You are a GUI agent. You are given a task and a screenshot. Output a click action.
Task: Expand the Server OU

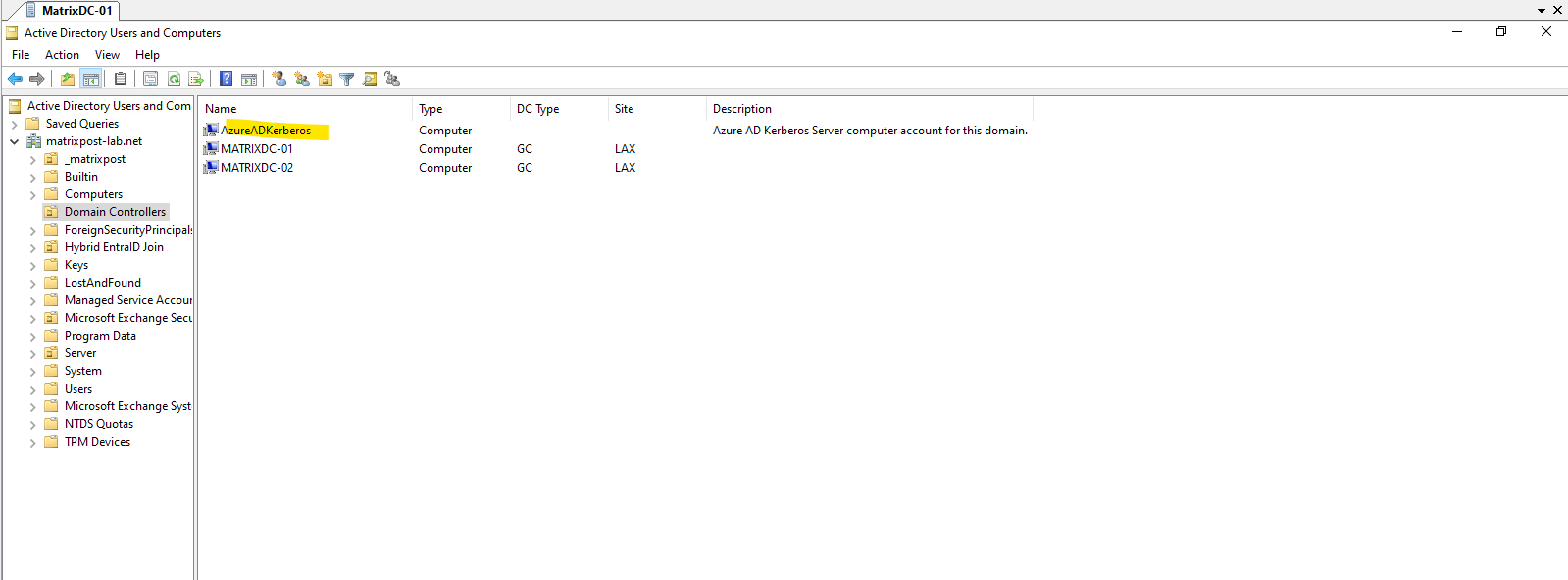[32, 354]
